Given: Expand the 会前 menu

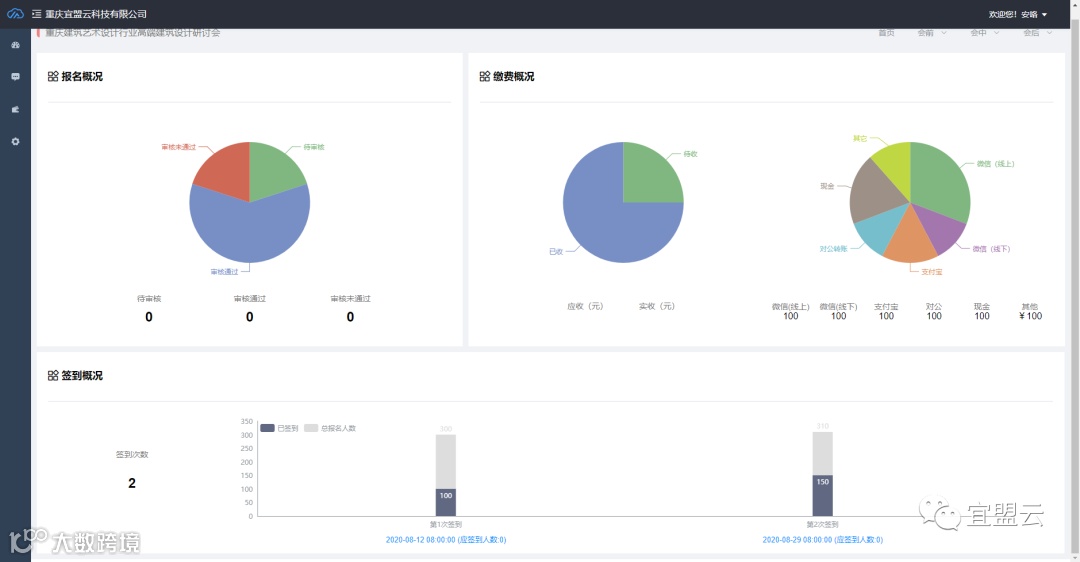Looking at the screenshot, I should click(x=932, y=32).
